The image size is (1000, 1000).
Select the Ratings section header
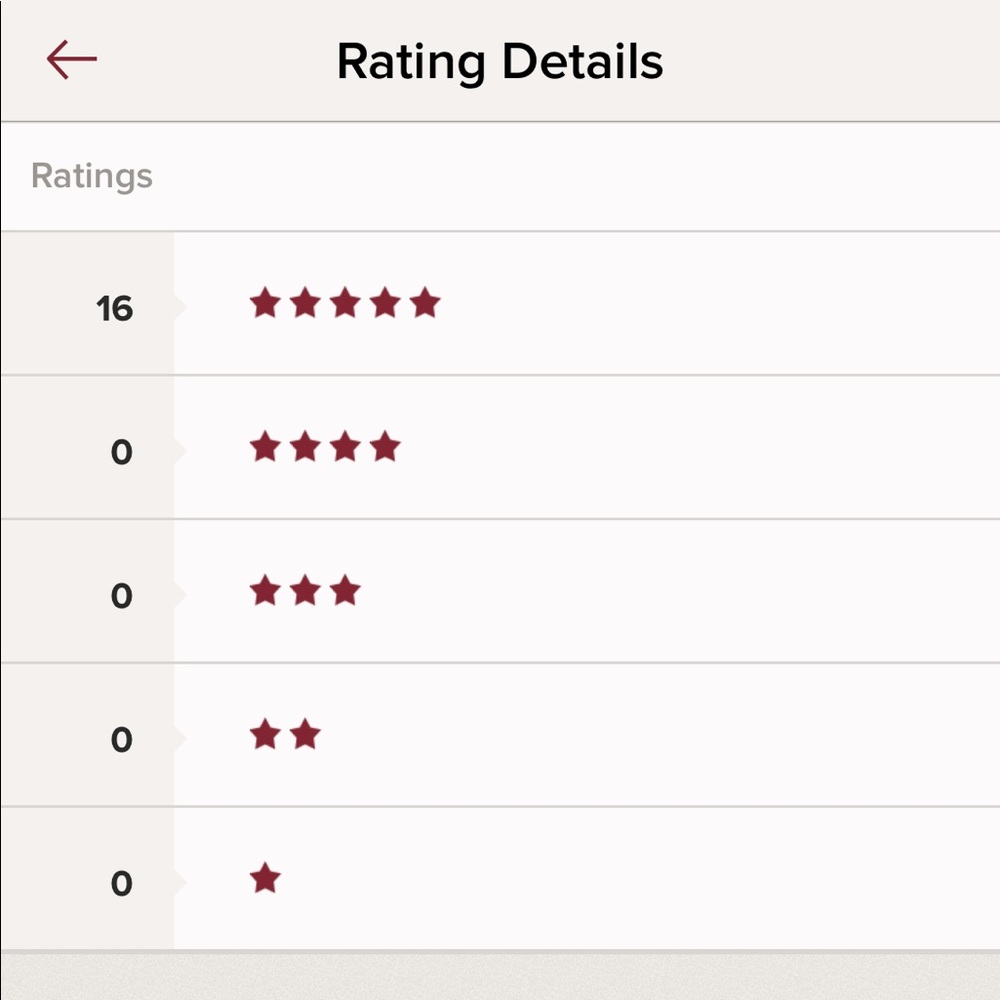[93, 176]
